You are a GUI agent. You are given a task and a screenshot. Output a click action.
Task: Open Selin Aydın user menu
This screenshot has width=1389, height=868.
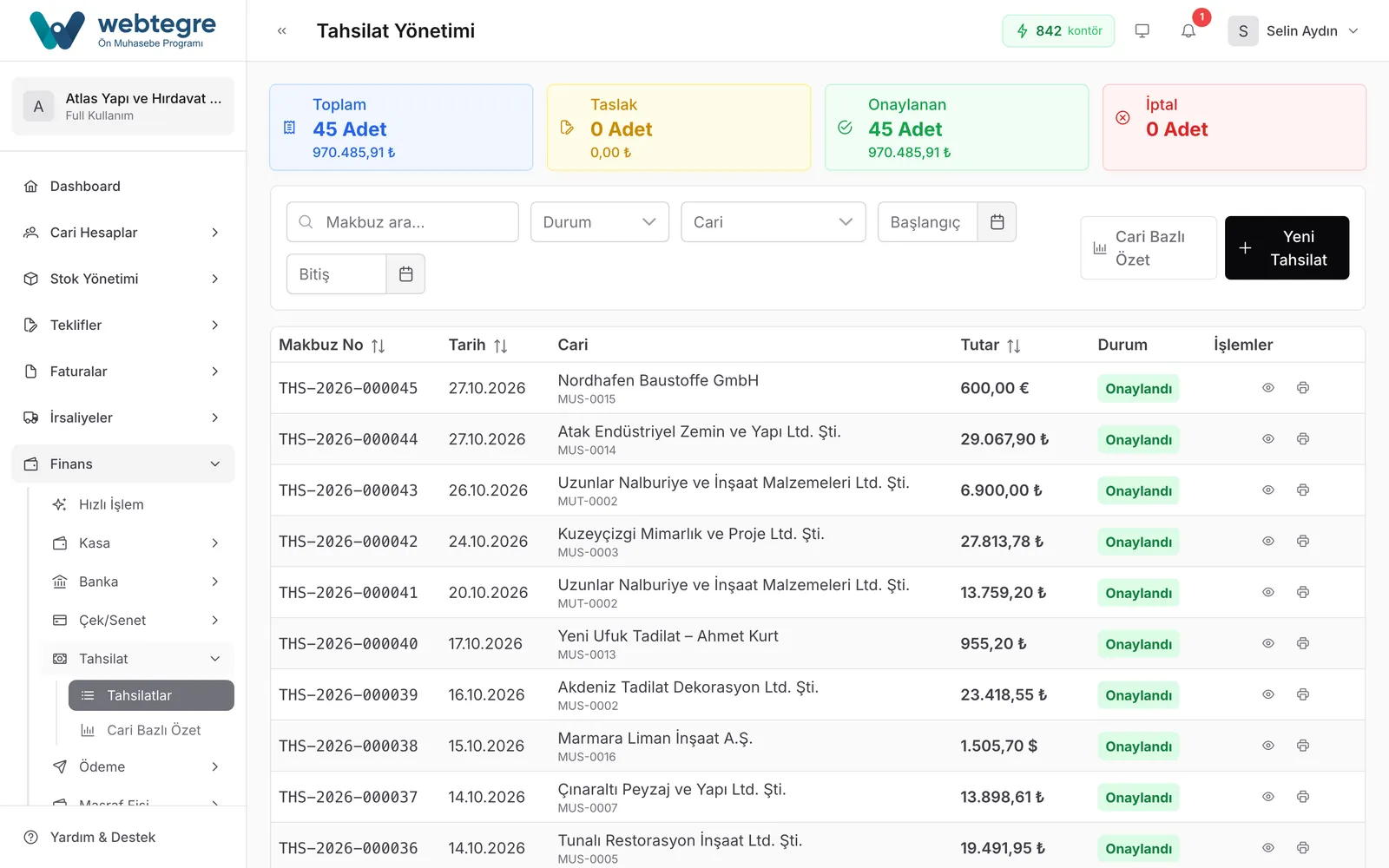(x=1294, y=31)
